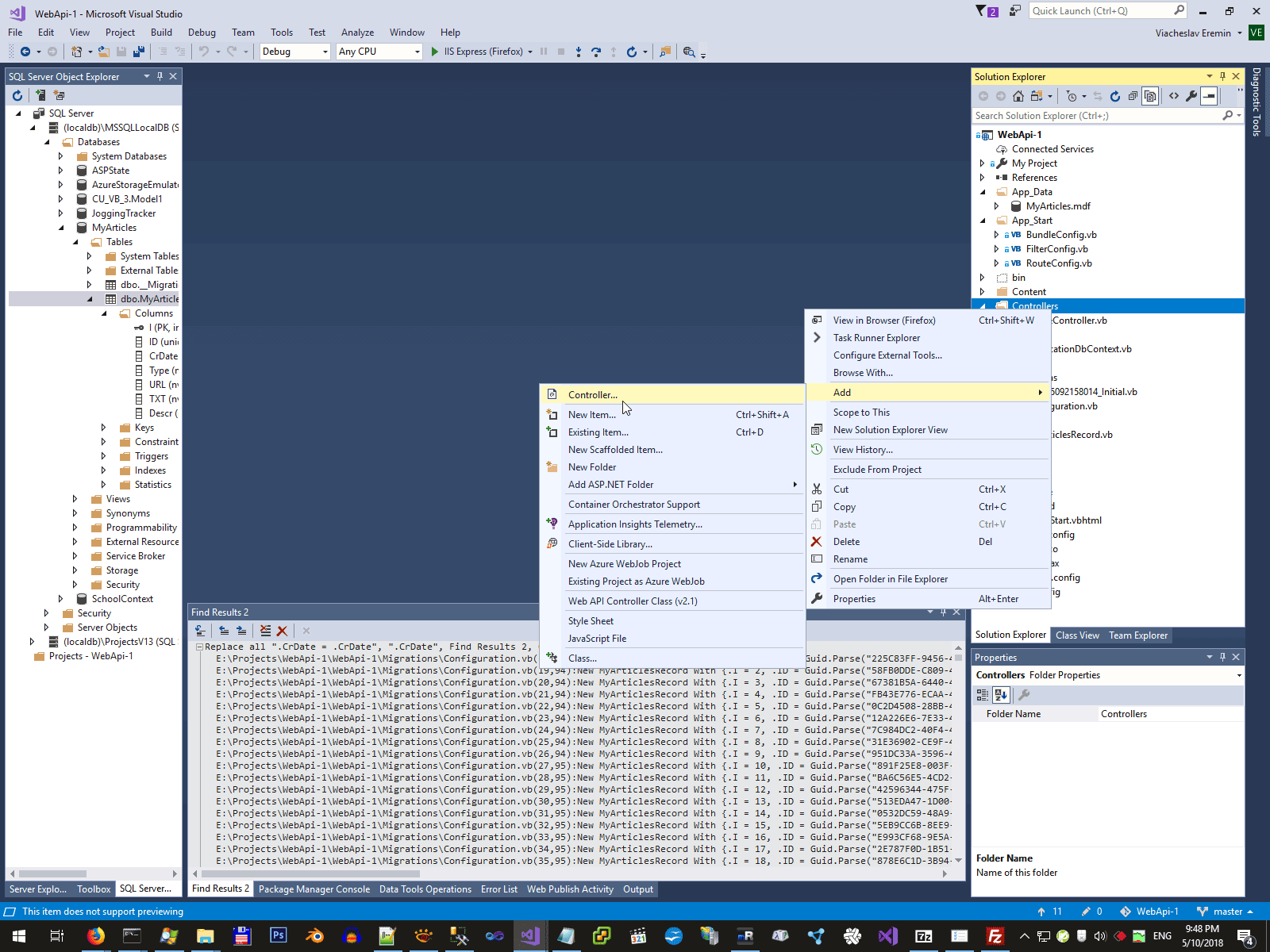
Task: Choose New Folder from the Add submenu
Action: (672, 467)
